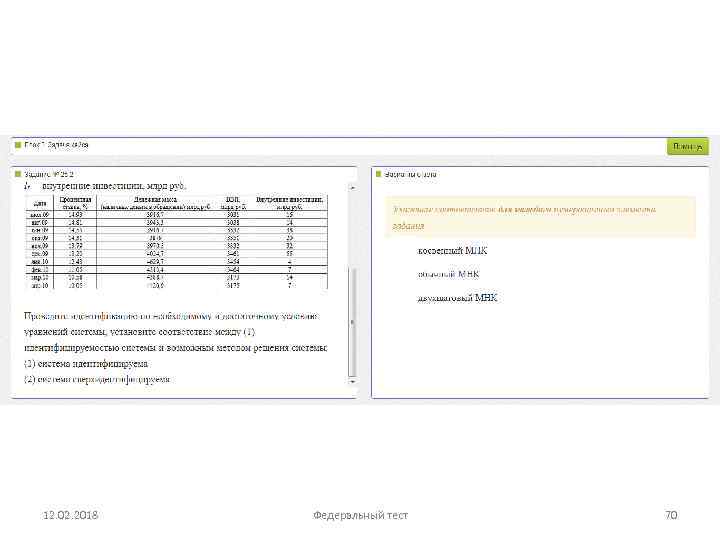Select the answer 'обычный МНК'
720x540 pixels.
tap(448, 275)
